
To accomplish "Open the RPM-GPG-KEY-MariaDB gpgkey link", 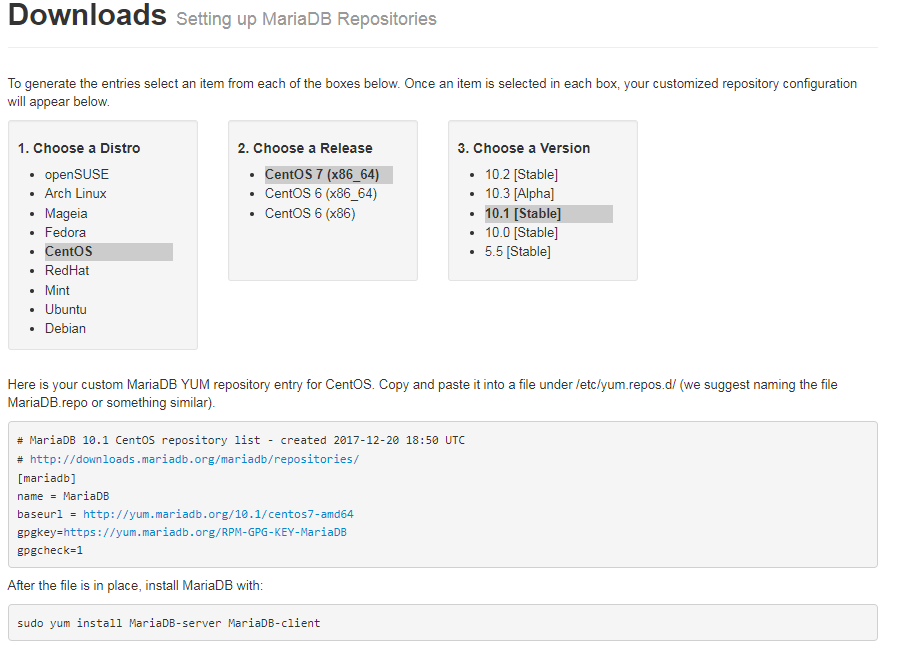I will coord(205,532).
